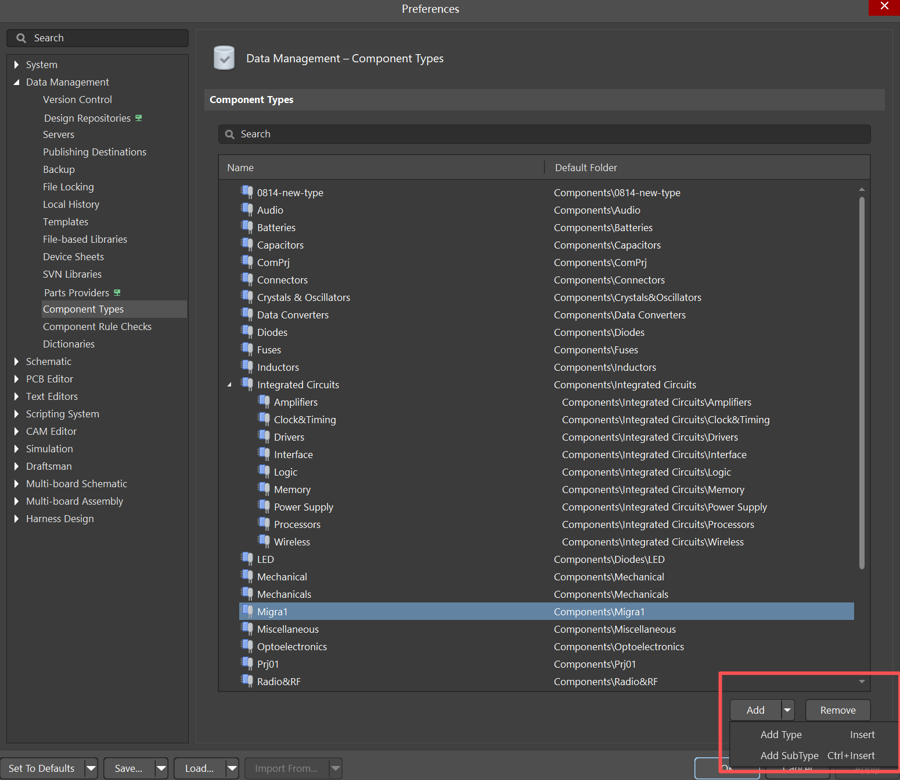The width and height of the screenshot is (900, 780).
Task: Click the Optoelectronics type icon
Action: (247, 646)
